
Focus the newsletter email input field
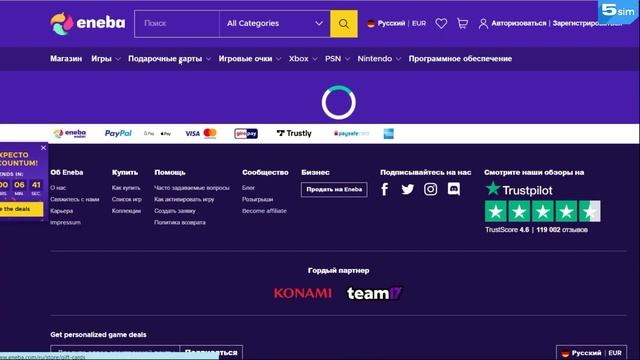point(115,353)
